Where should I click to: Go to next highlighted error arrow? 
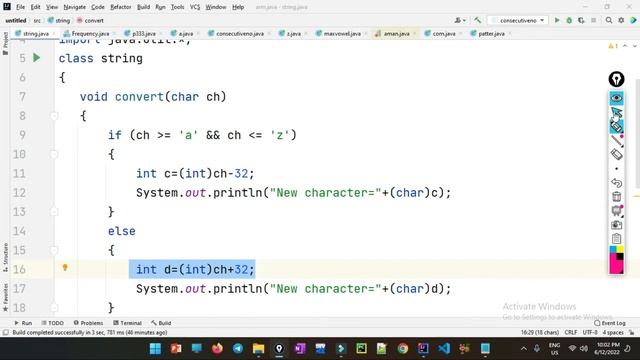[x=634, y=46]
